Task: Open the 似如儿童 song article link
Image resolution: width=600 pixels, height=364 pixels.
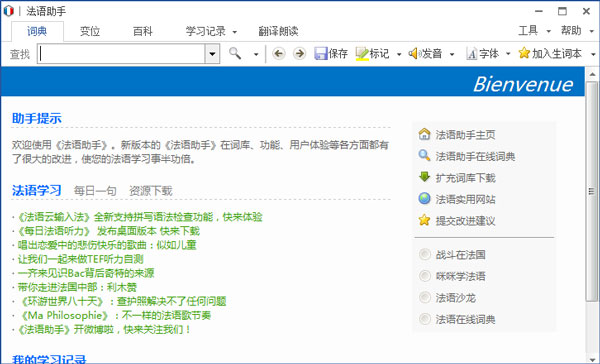Action: coord(107,245)
